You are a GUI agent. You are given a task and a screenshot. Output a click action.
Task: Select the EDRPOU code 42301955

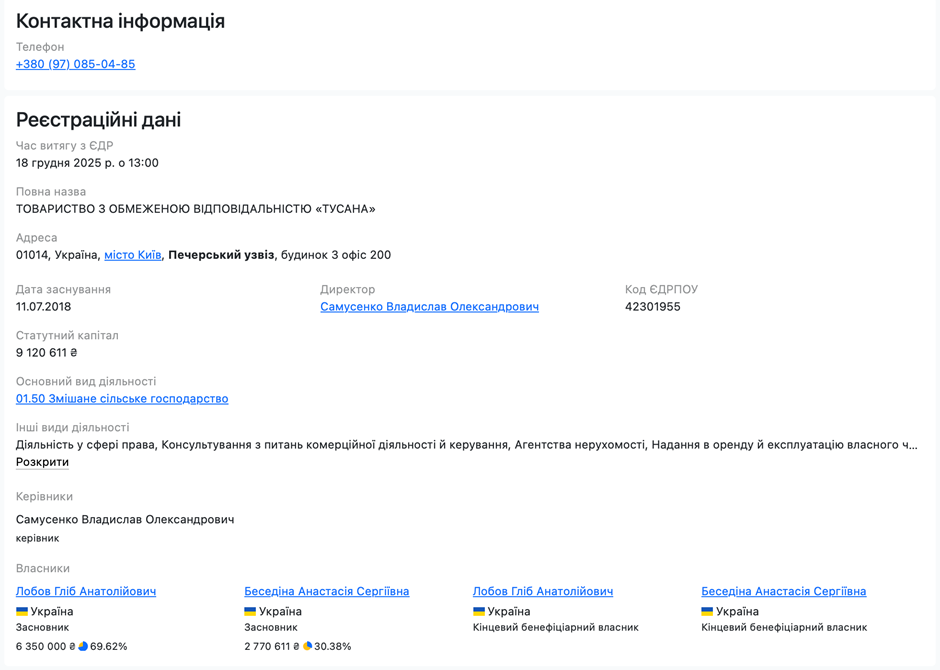(x=653, y=307)
